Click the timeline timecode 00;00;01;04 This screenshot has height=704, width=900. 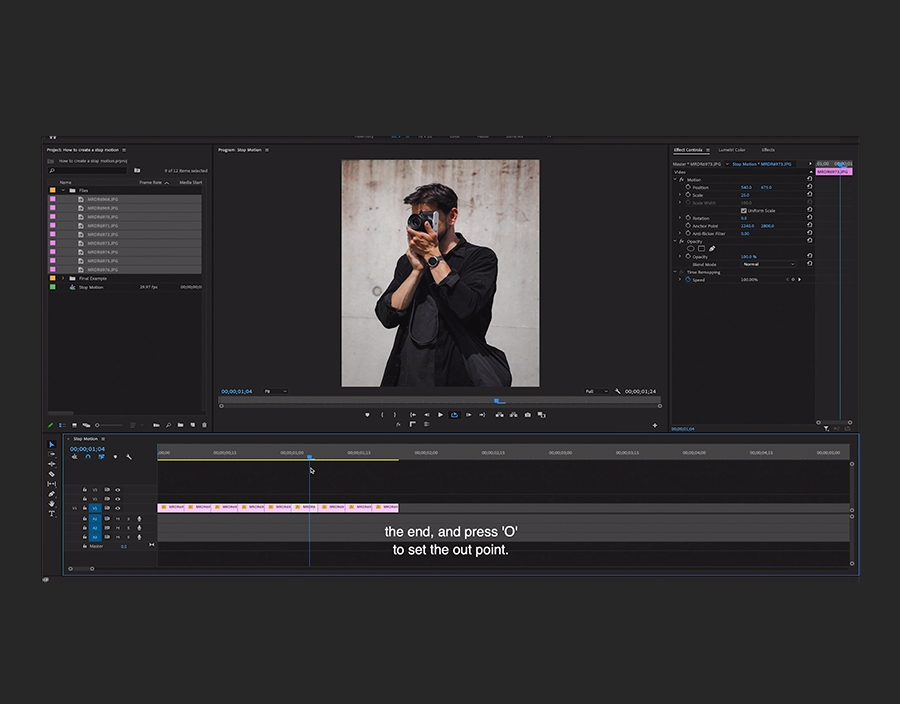pos(87,449)
